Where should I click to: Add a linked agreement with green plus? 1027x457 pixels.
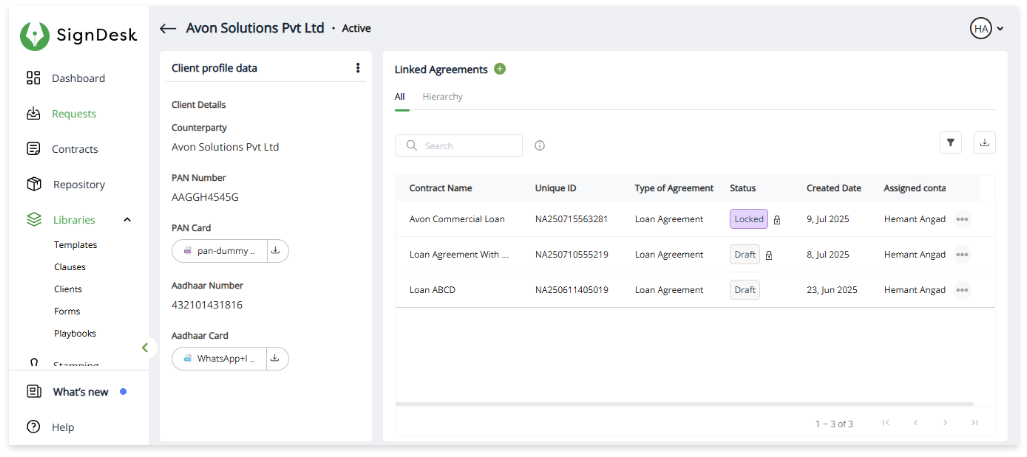pos(500,69)
